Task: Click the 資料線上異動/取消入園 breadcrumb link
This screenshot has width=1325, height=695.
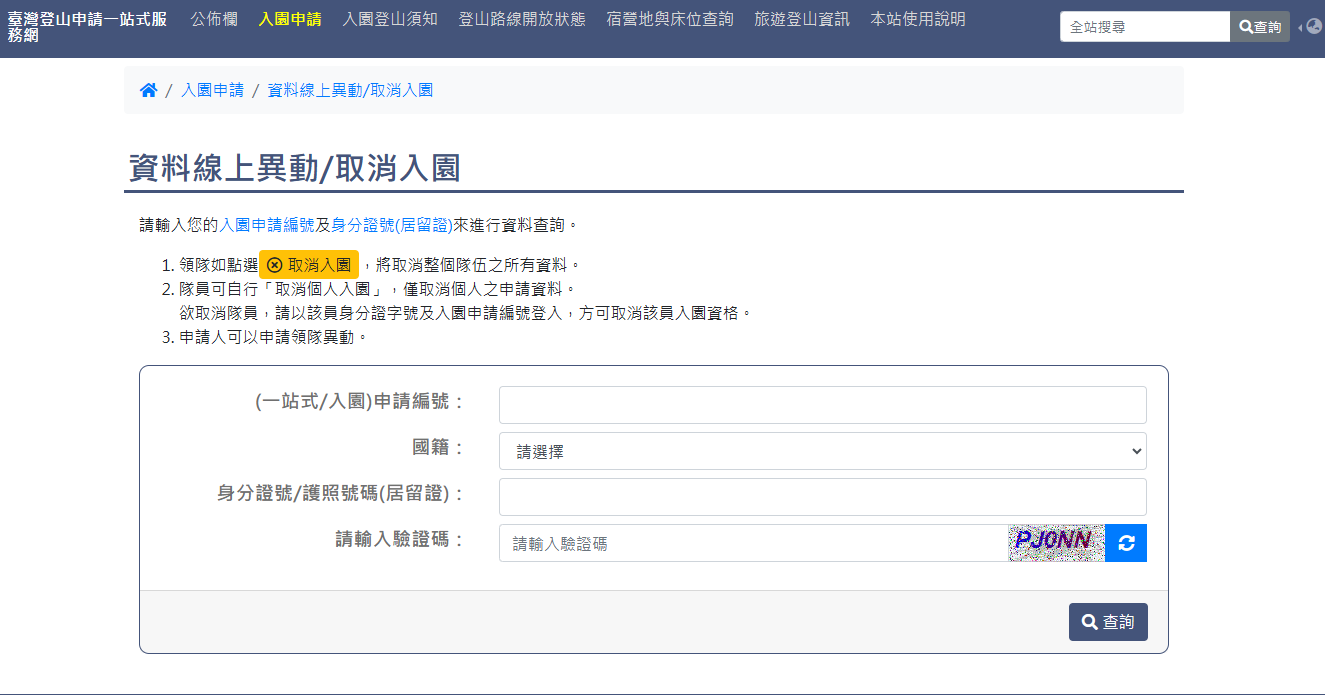Action: [350, 90]
